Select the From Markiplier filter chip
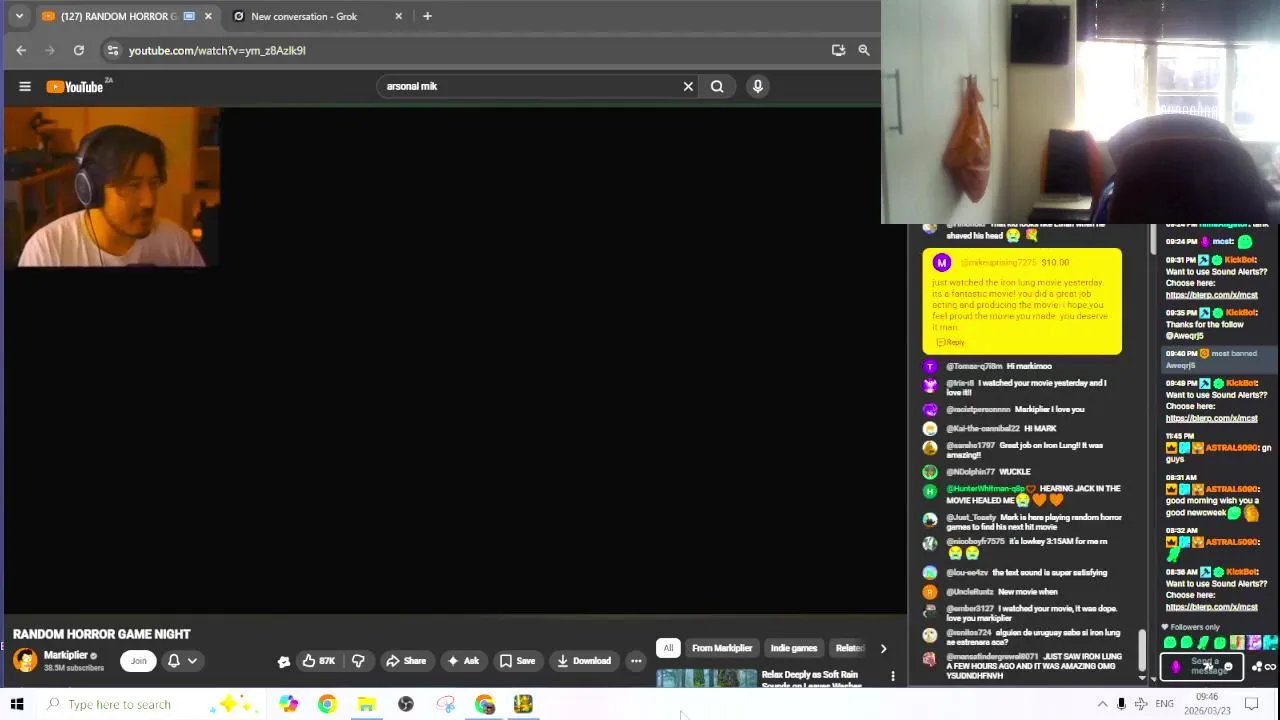1280x720 pixels. coord(722,648)
